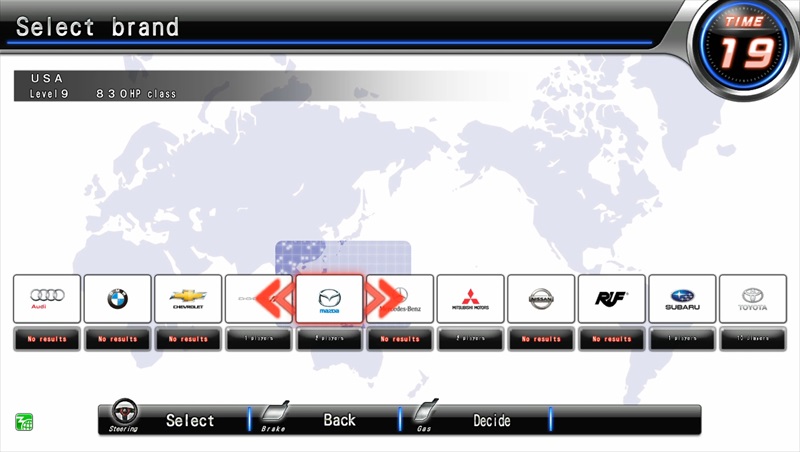
Task: Click the "Level 9" text
Action: tap(49, 94)
